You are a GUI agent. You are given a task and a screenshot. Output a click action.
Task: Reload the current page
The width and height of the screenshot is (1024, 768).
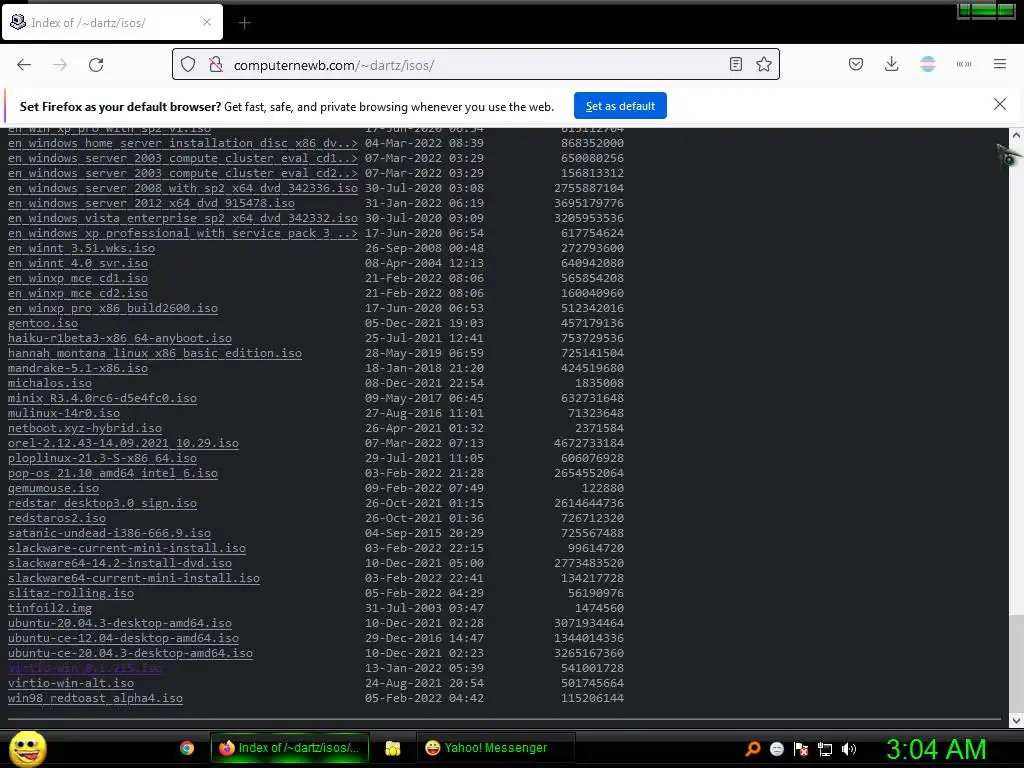pyautogui.click(x=96, y=65)
